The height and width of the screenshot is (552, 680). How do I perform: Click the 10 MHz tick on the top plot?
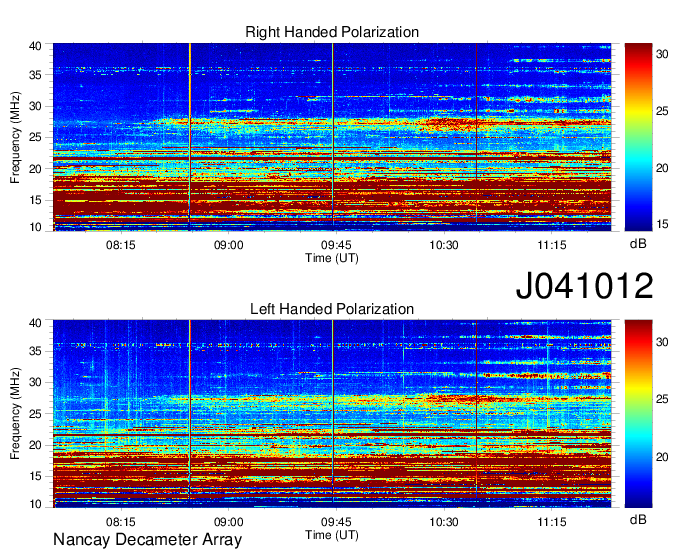coord(35,227)
